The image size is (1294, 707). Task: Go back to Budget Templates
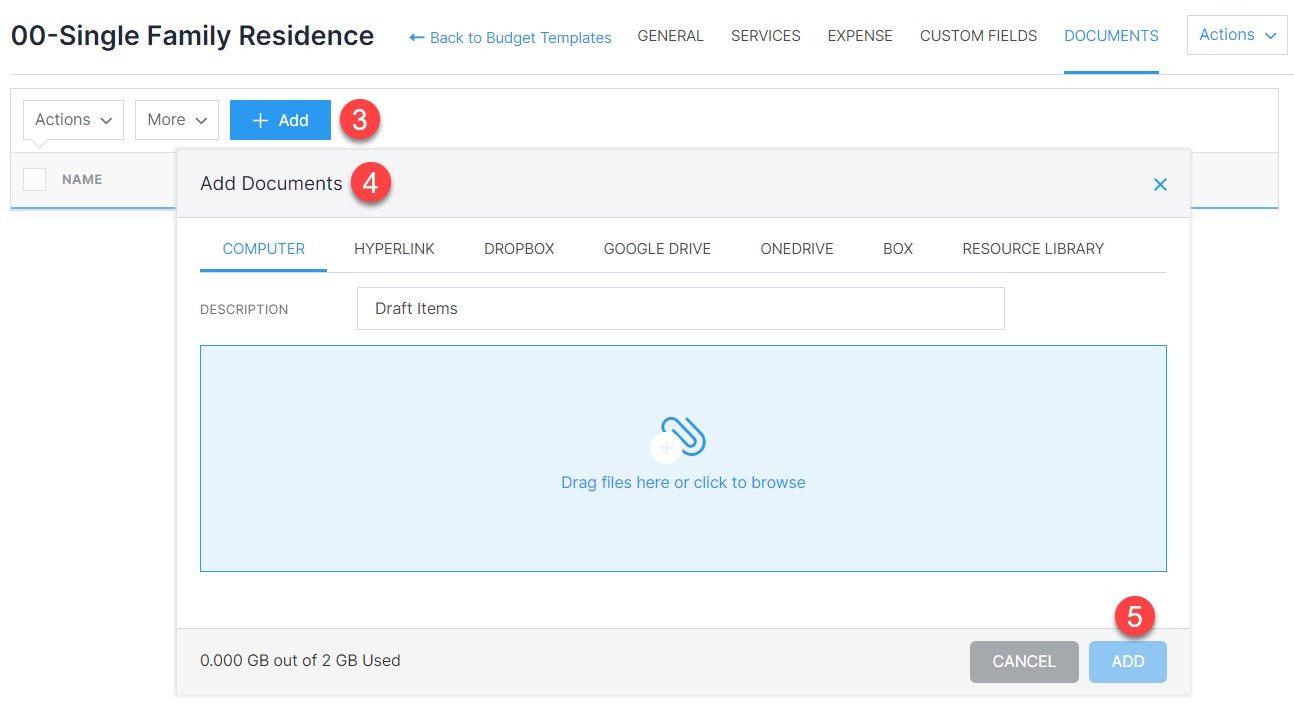point(510,37)
